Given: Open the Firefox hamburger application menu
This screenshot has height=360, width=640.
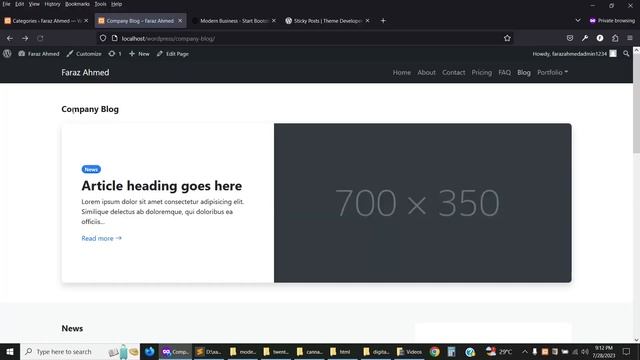Looking at the screenshot, I should click(630, 38).
